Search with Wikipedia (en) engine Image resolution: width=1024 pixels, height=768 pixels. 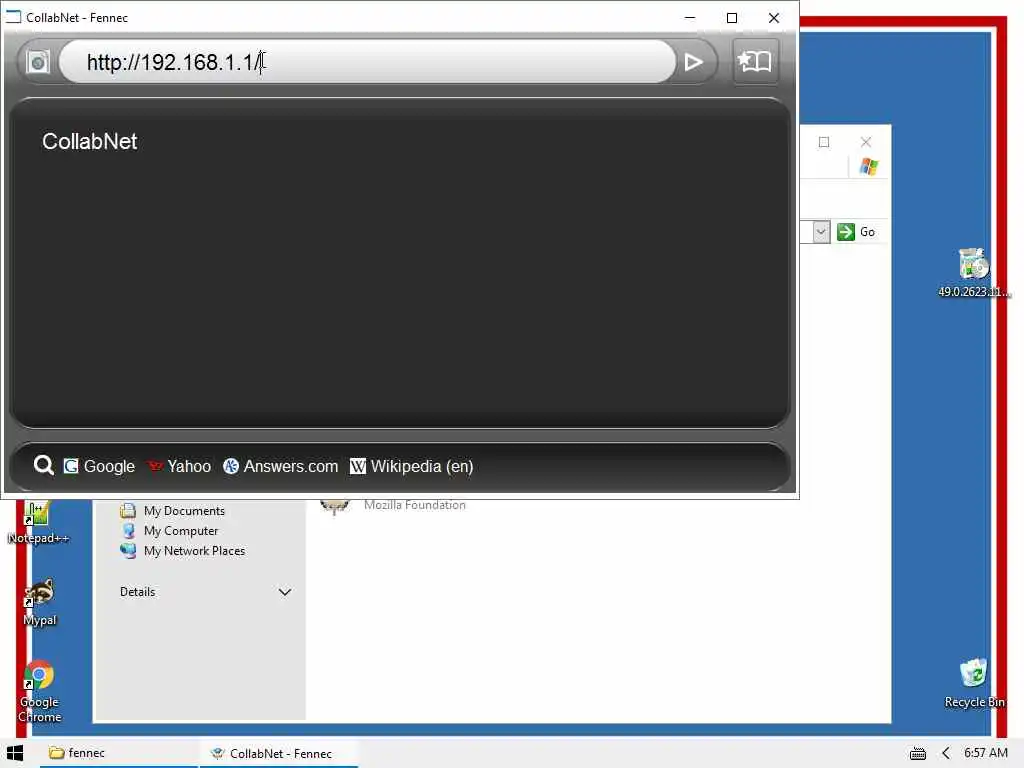coord(411,466)
